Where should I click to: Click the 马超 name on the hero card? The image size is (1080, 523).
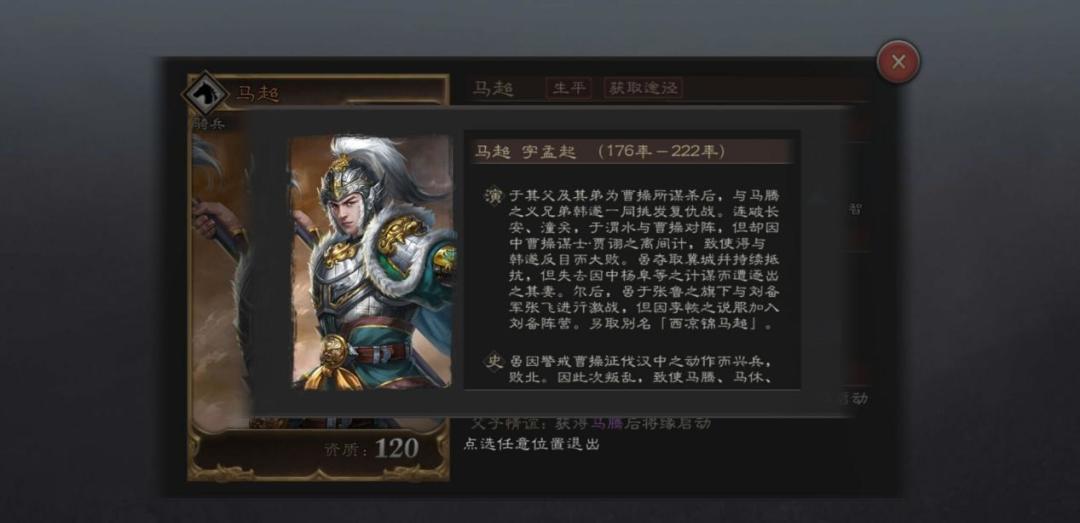coord(257,94)
